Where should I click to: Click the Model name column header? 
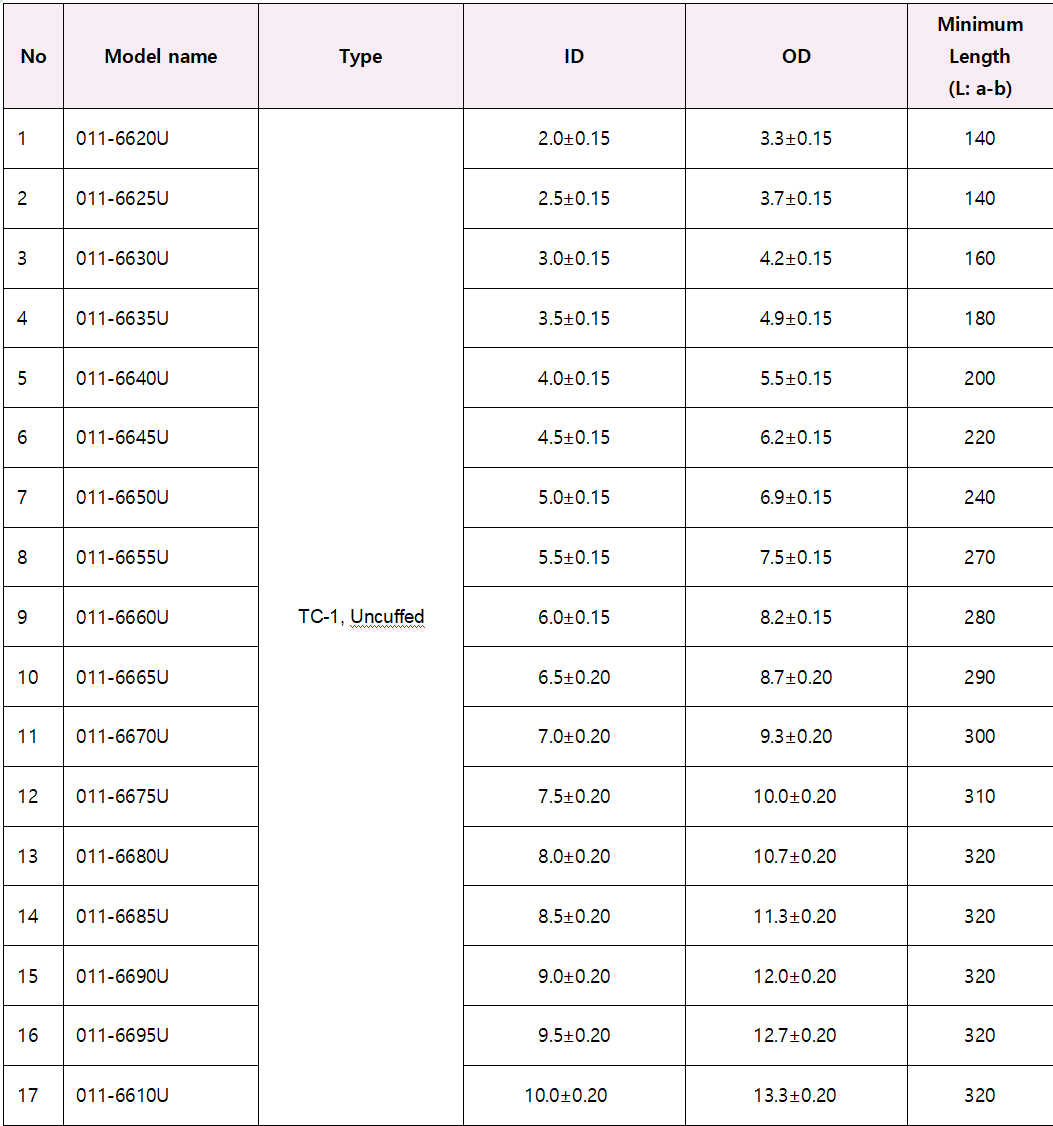point(160,57)
